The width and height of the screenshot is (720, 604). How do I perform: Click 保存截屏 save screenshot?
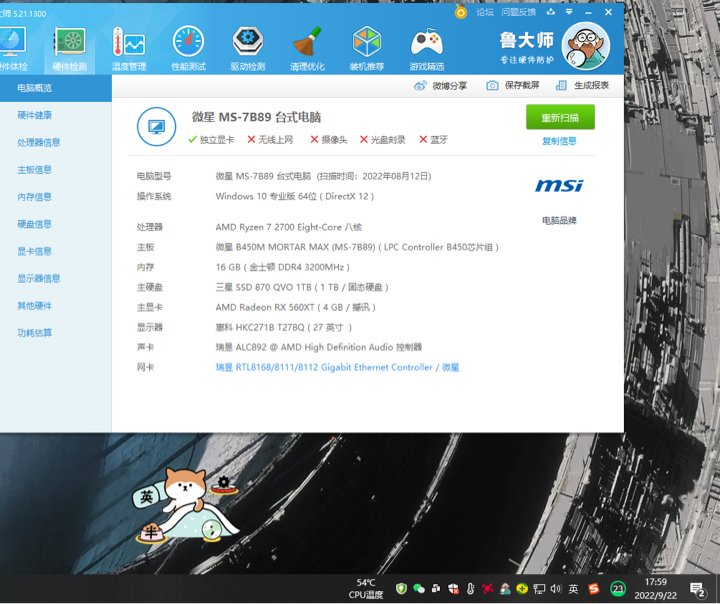(512, 85)
